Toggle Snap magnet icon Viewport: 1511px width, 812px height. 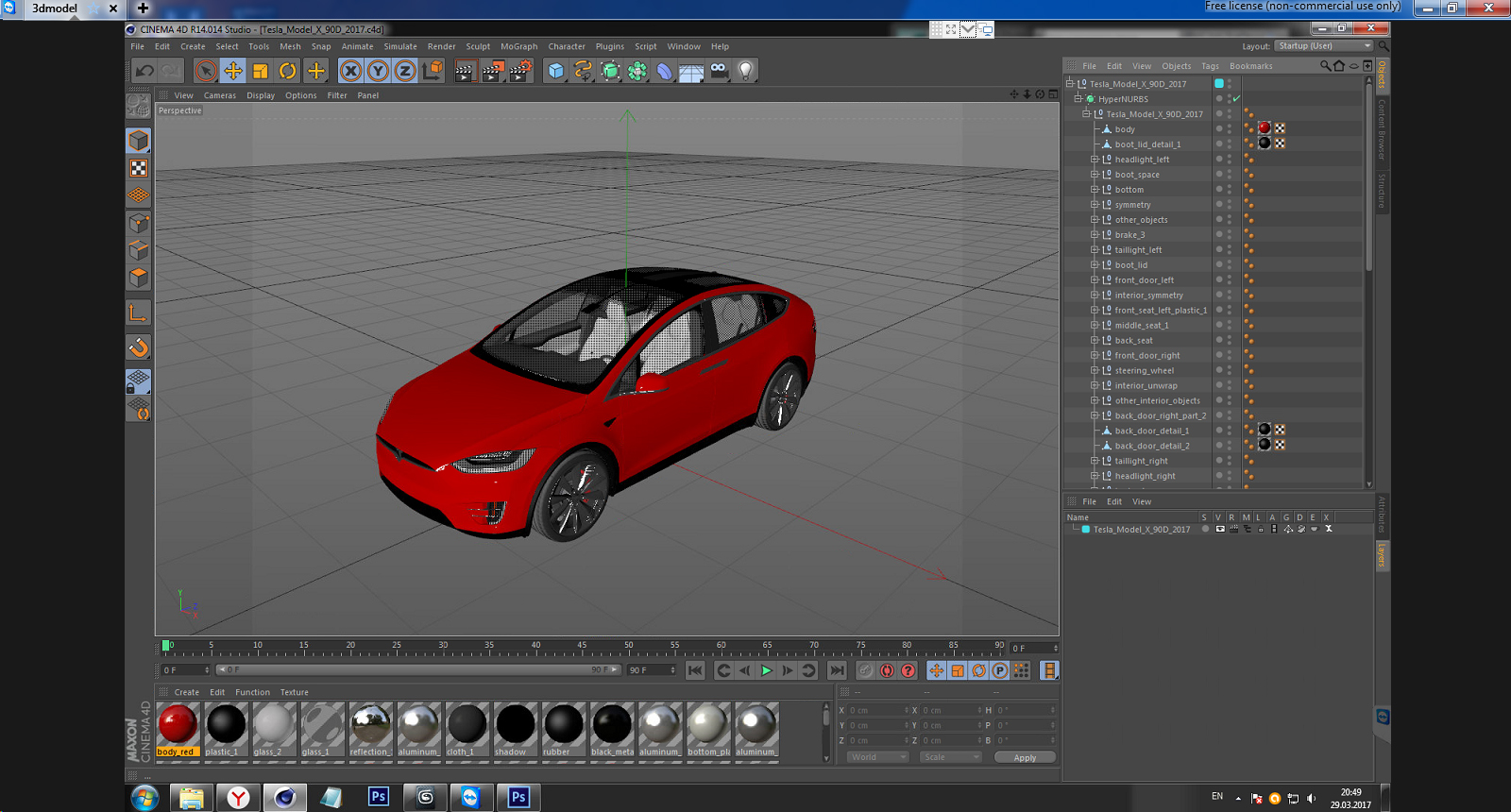(x=139, y=347)
